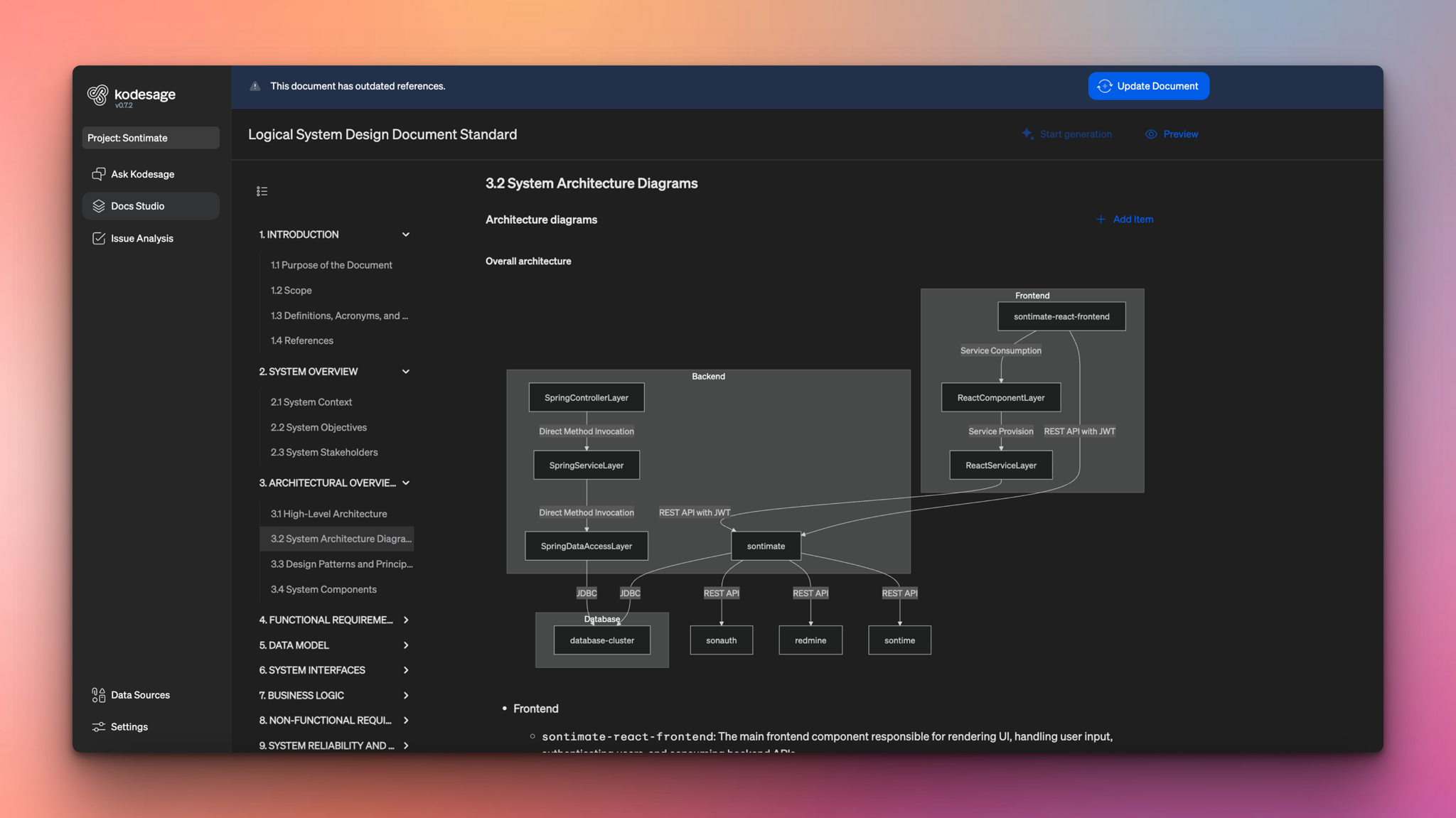This screenshot has height=818, width=1456.
Task: Select 3.2 System Architecture Diagrams
Action: (x=341, y=538)
